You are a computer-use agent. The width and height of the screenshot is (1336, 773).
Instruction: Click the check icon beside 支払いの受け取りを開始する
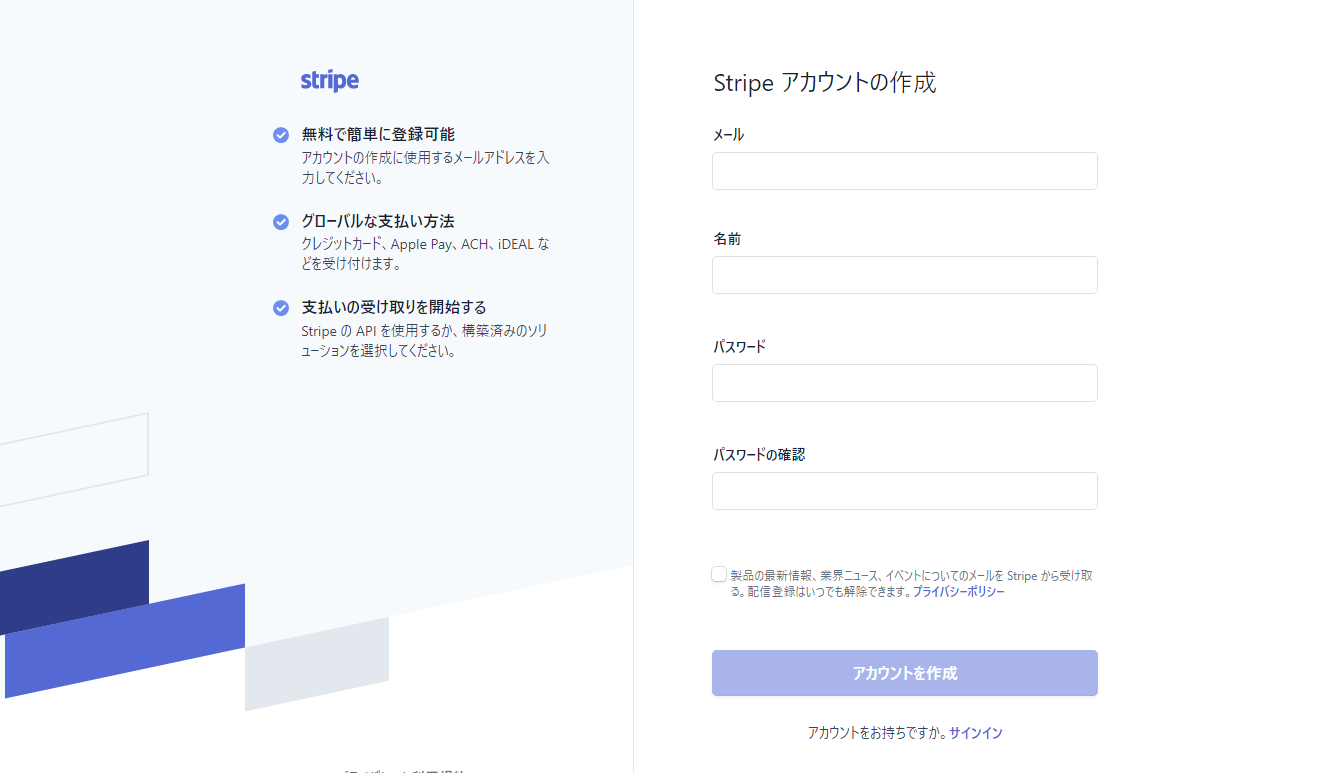(281, 306)
